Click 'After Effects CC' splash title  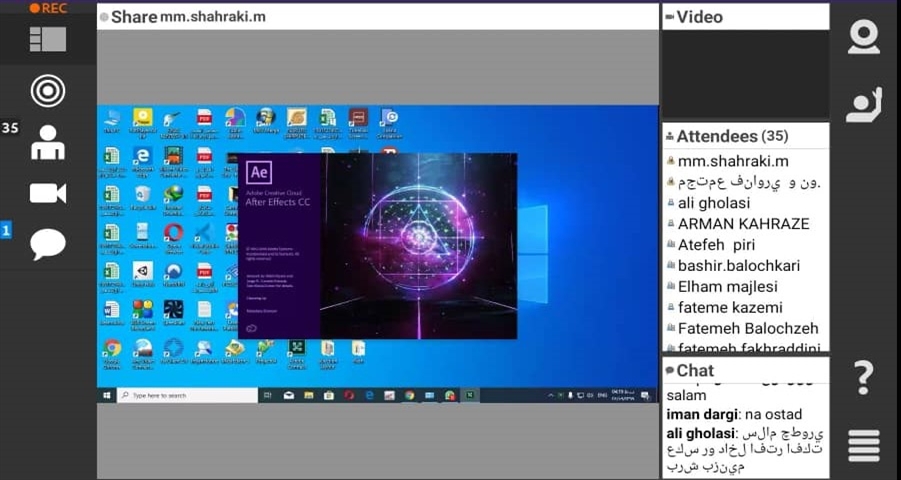tap(278, 202)
